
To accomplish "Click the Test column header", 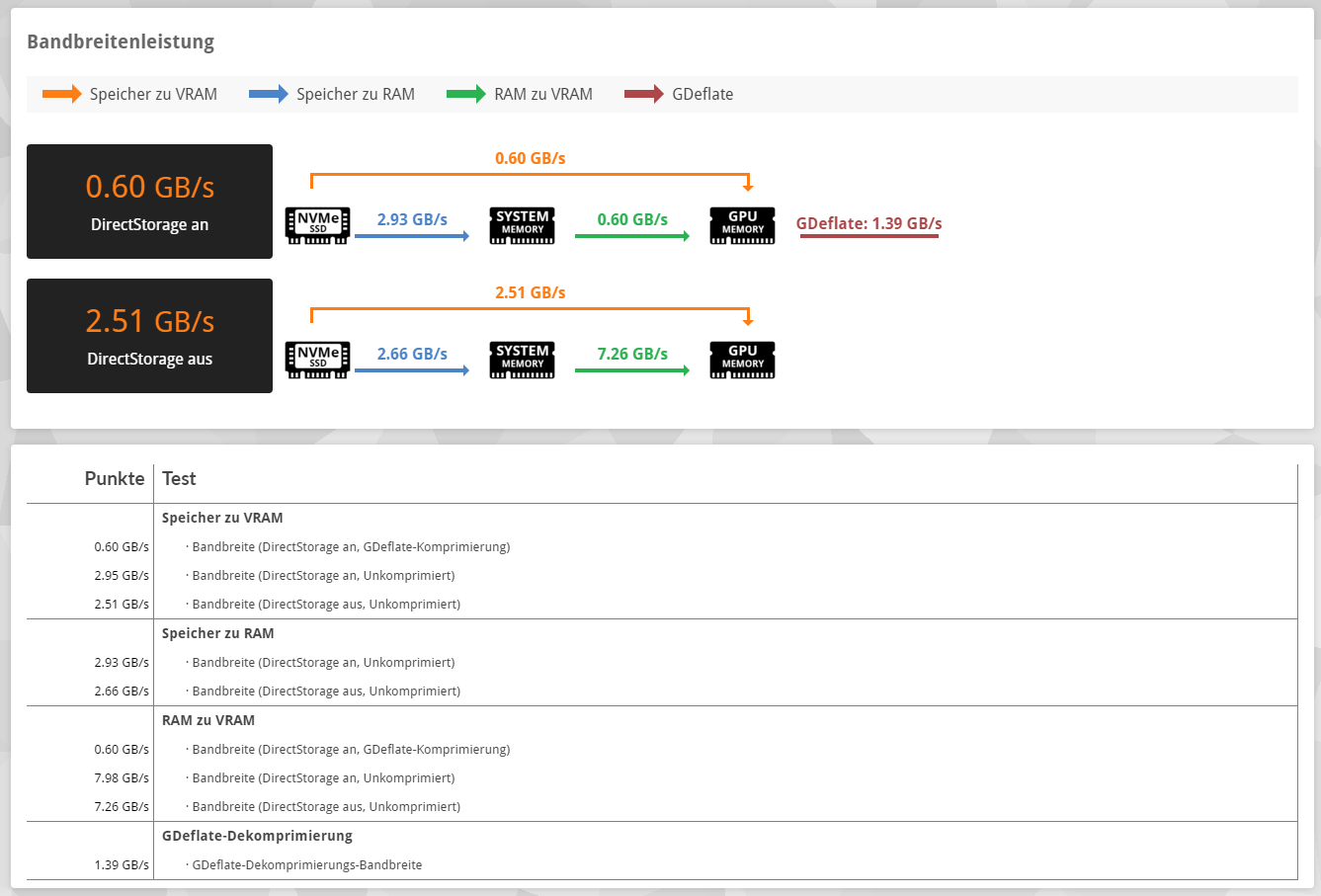I will click(x=179, y=478).
